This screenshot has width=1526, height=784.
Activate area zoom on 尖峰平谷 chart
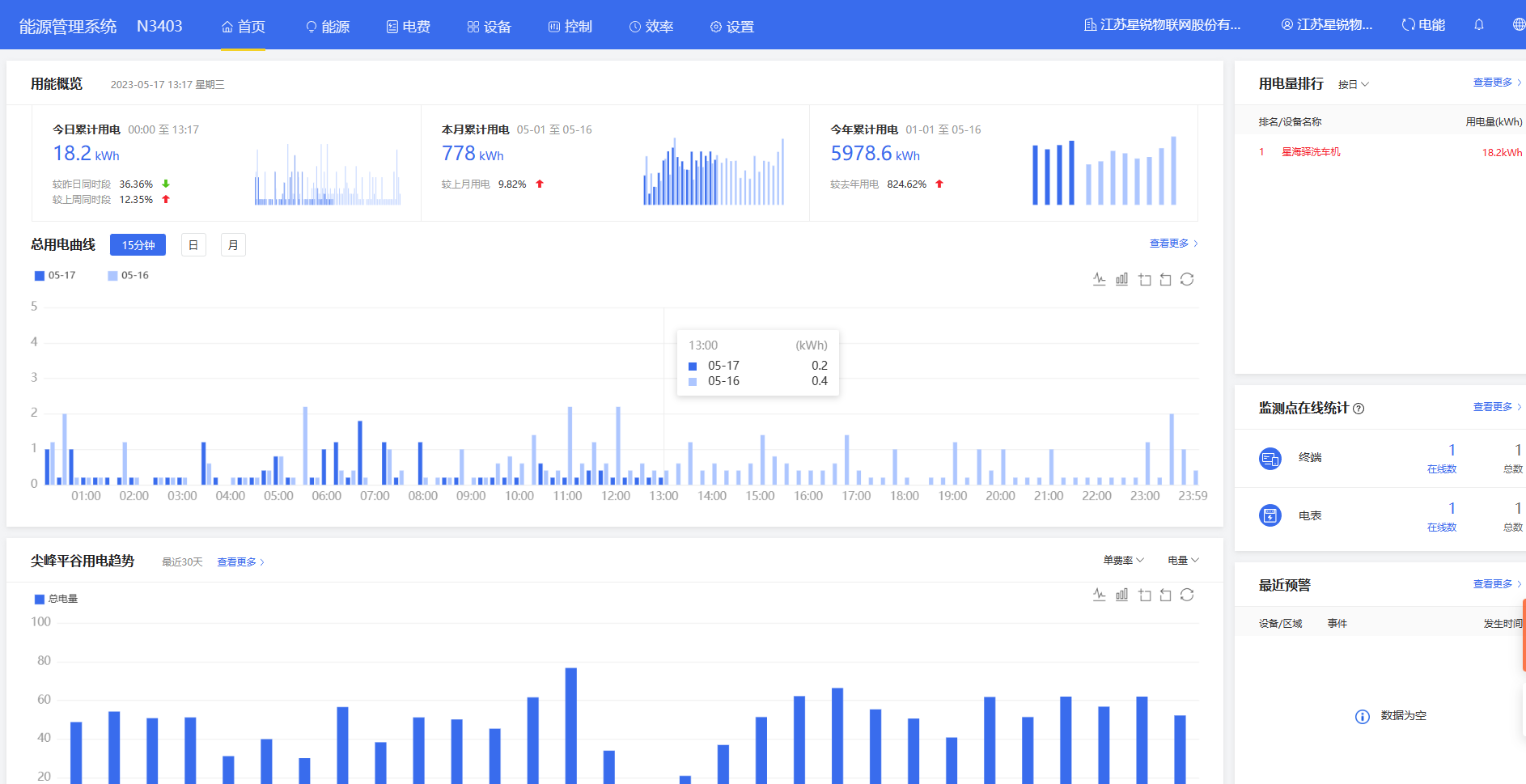(1144, 595)
